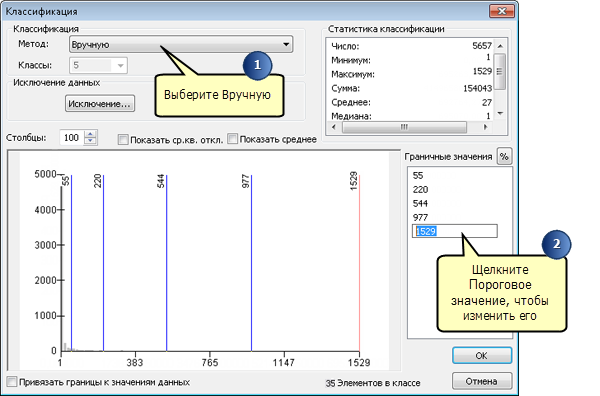Click the Исключение... button

click(100, 104)
